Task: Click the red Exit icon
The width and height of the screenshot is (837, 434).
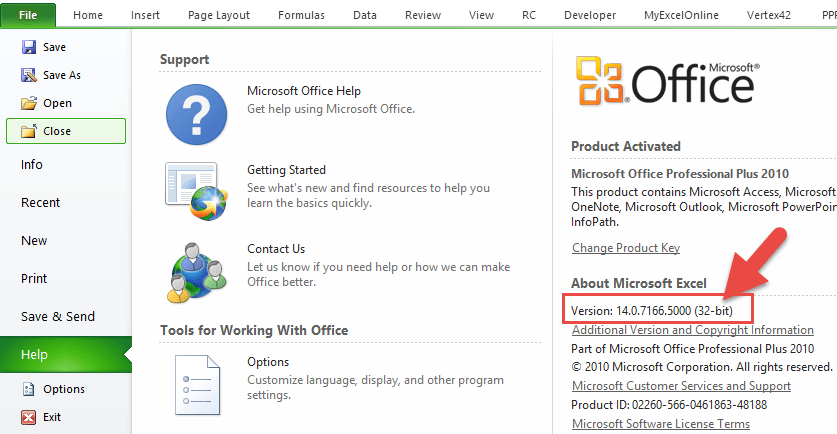Action: tap(29, 417)
